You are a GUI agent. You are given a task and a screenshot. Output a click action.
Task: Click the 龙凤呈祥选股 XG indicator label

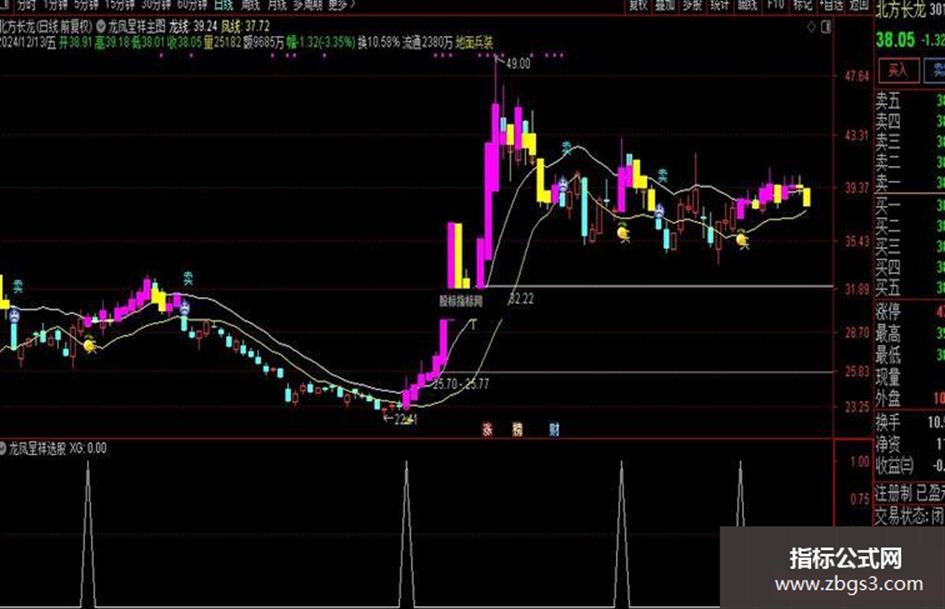(x=57, y=448)
